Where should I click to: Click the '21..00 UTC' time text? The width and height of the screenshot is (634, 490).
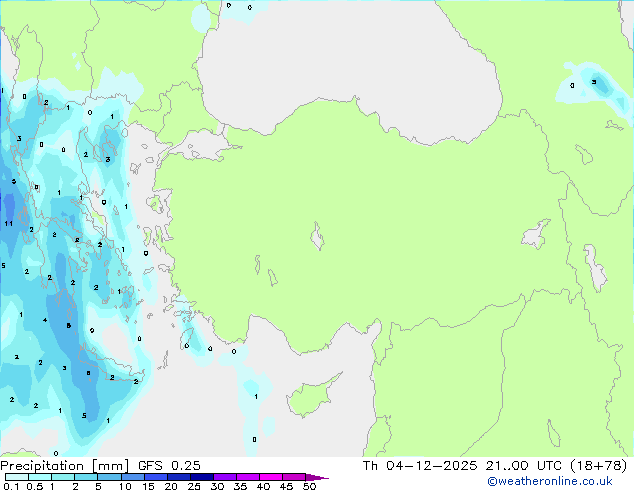524,466
